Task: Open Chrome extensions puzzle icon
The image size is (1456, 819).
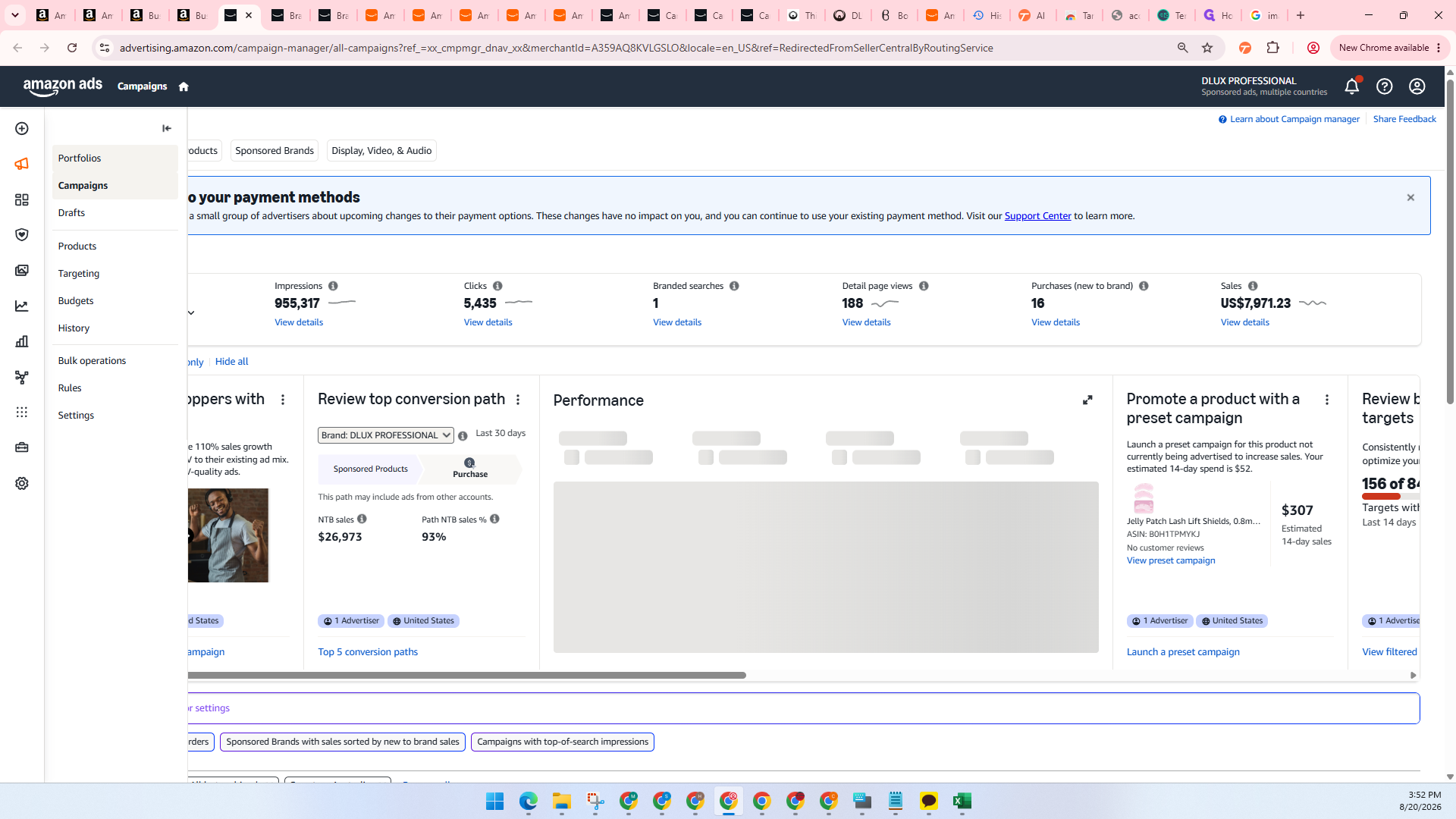Action: (x=1273, y=48)
